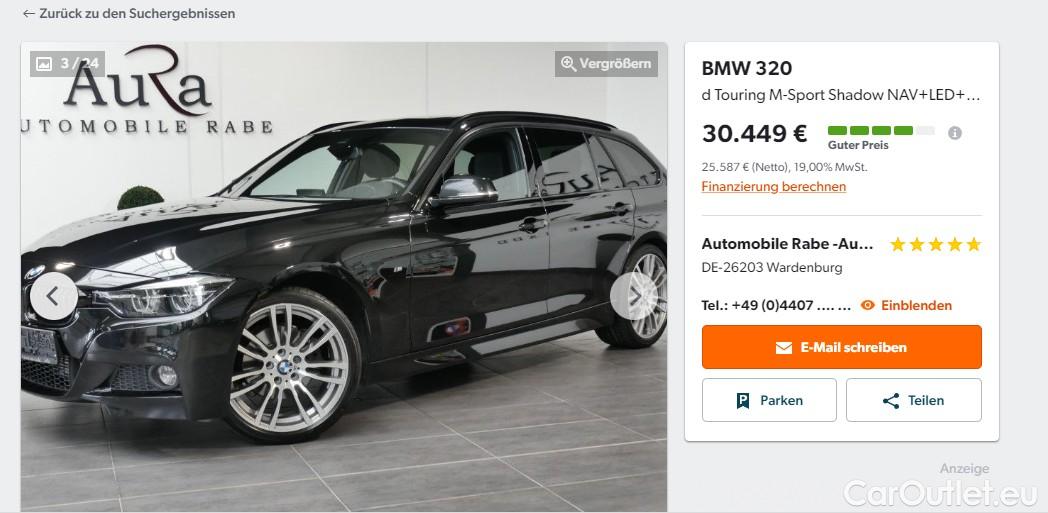Click the magnifier icon in Vergrößern

[568, 64]
